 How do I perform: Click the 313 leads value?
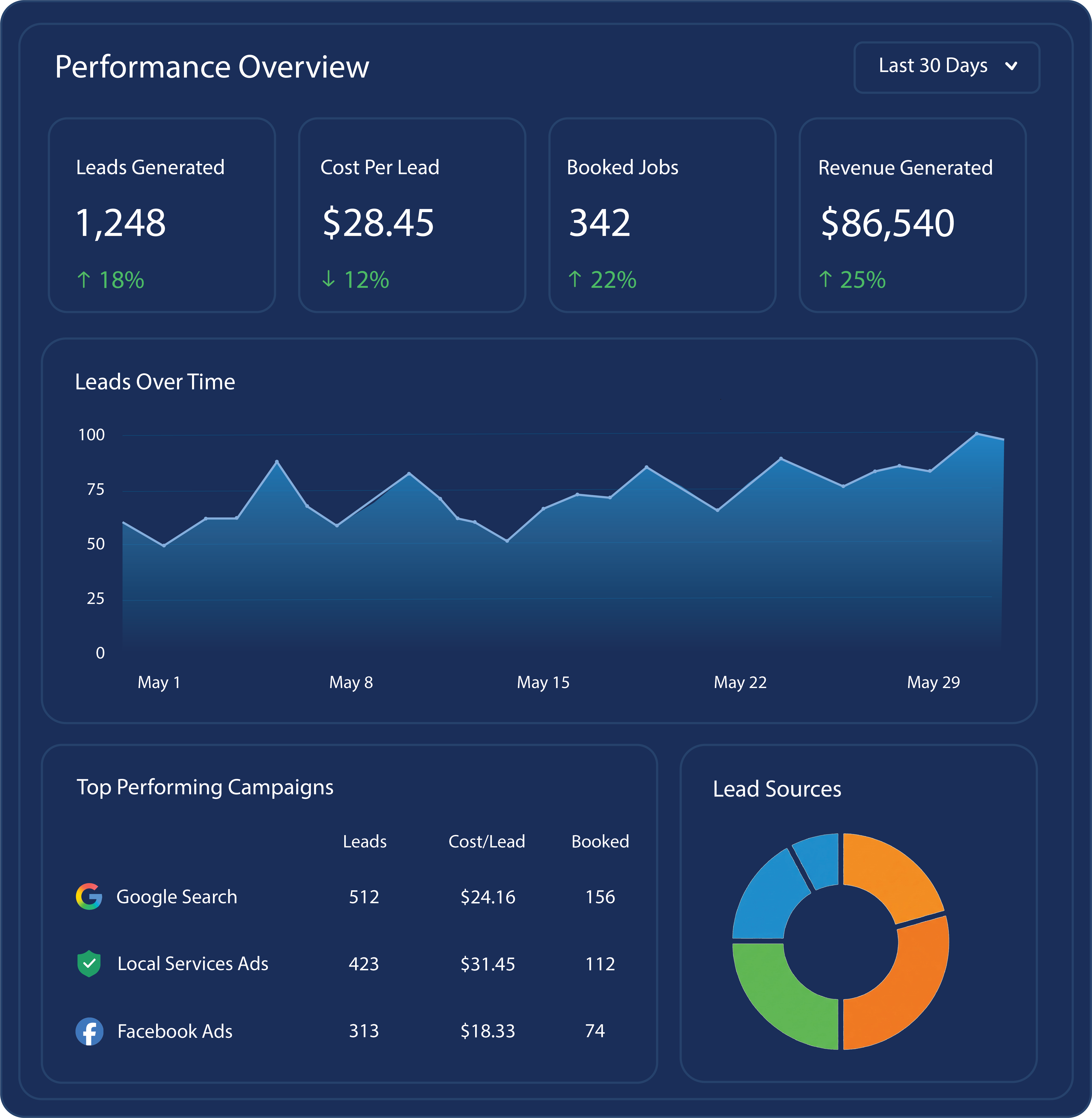coord(364,1031)
